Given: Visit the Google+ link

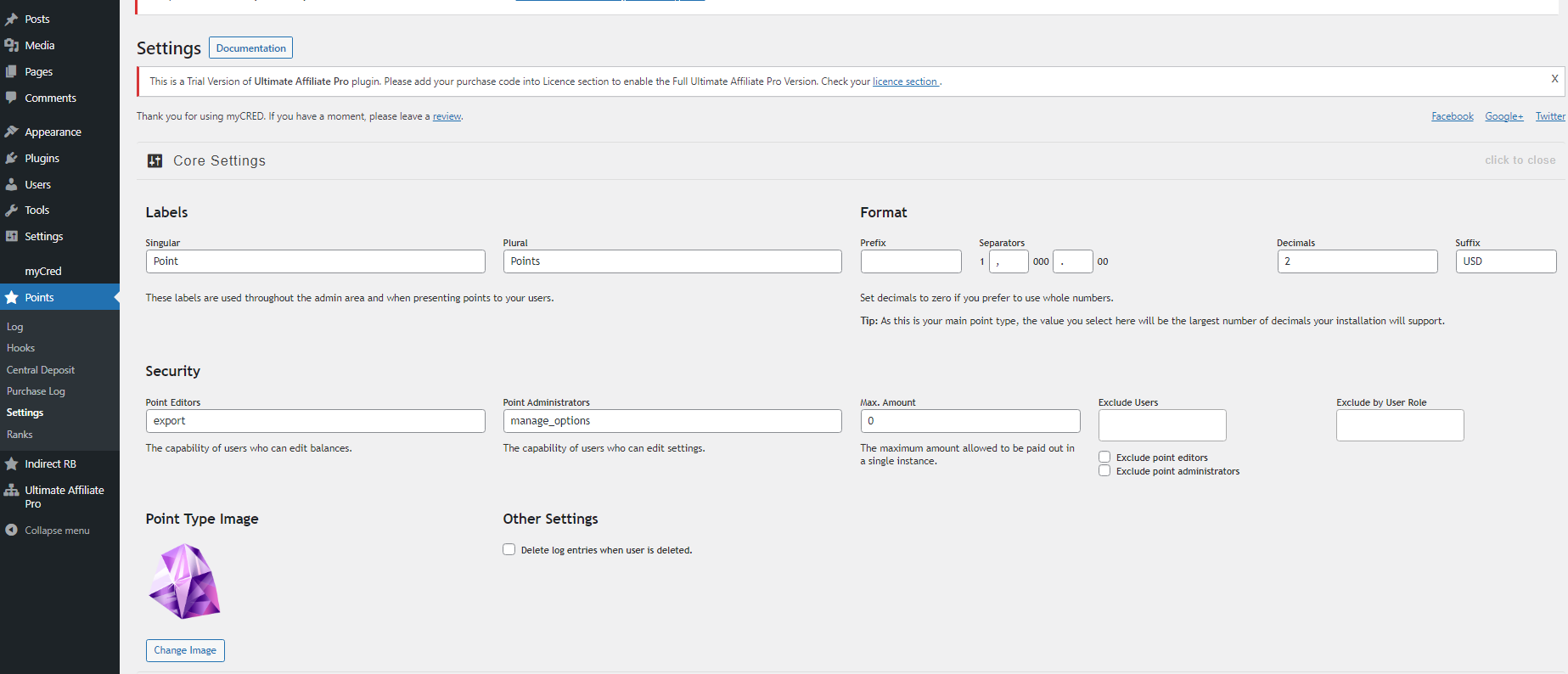Looking at the screenshot, I should click(x=1504, y=116).
